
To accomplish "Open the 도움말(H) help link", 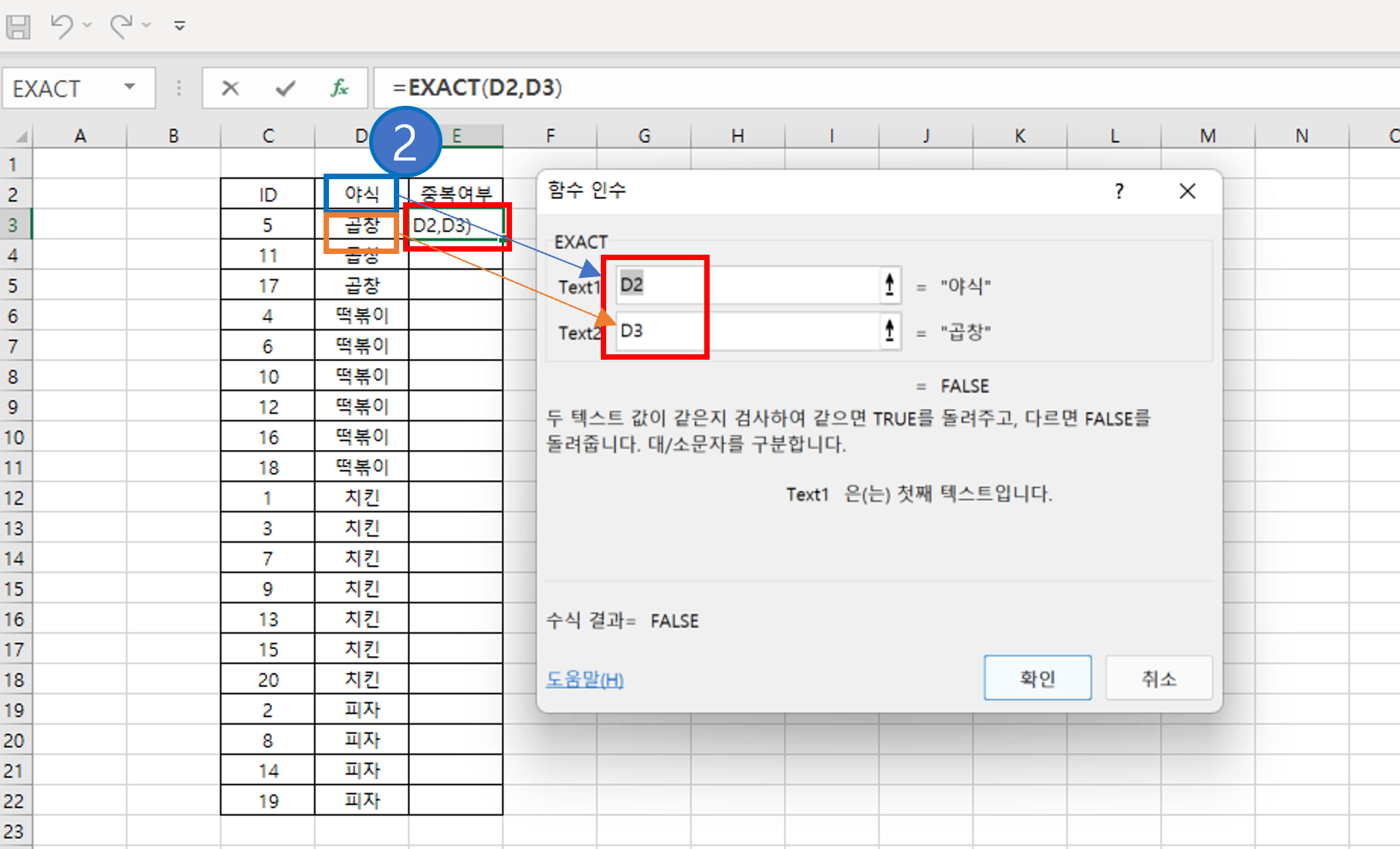I will click(x=585, y=679).
